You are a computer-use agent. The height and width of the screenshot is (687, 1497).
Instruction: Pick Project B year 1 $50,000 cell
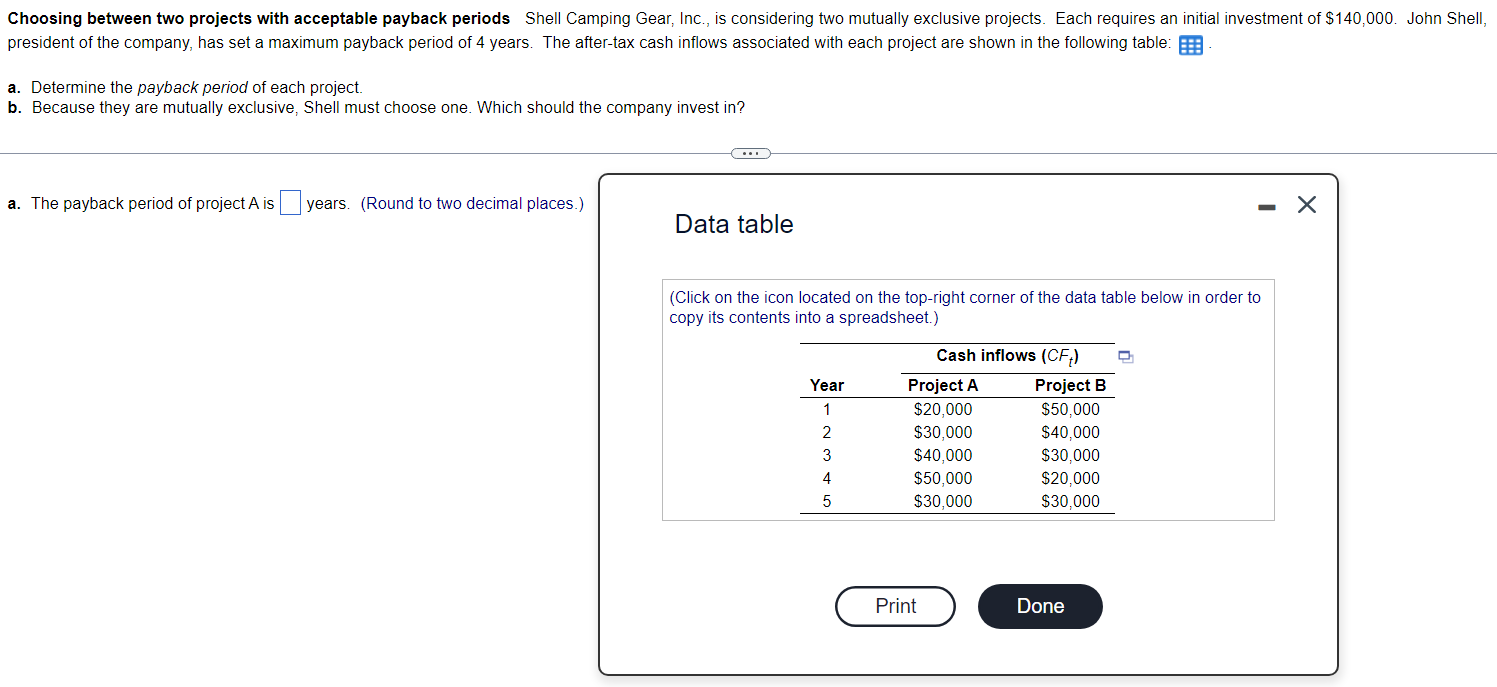(1070, 409)
